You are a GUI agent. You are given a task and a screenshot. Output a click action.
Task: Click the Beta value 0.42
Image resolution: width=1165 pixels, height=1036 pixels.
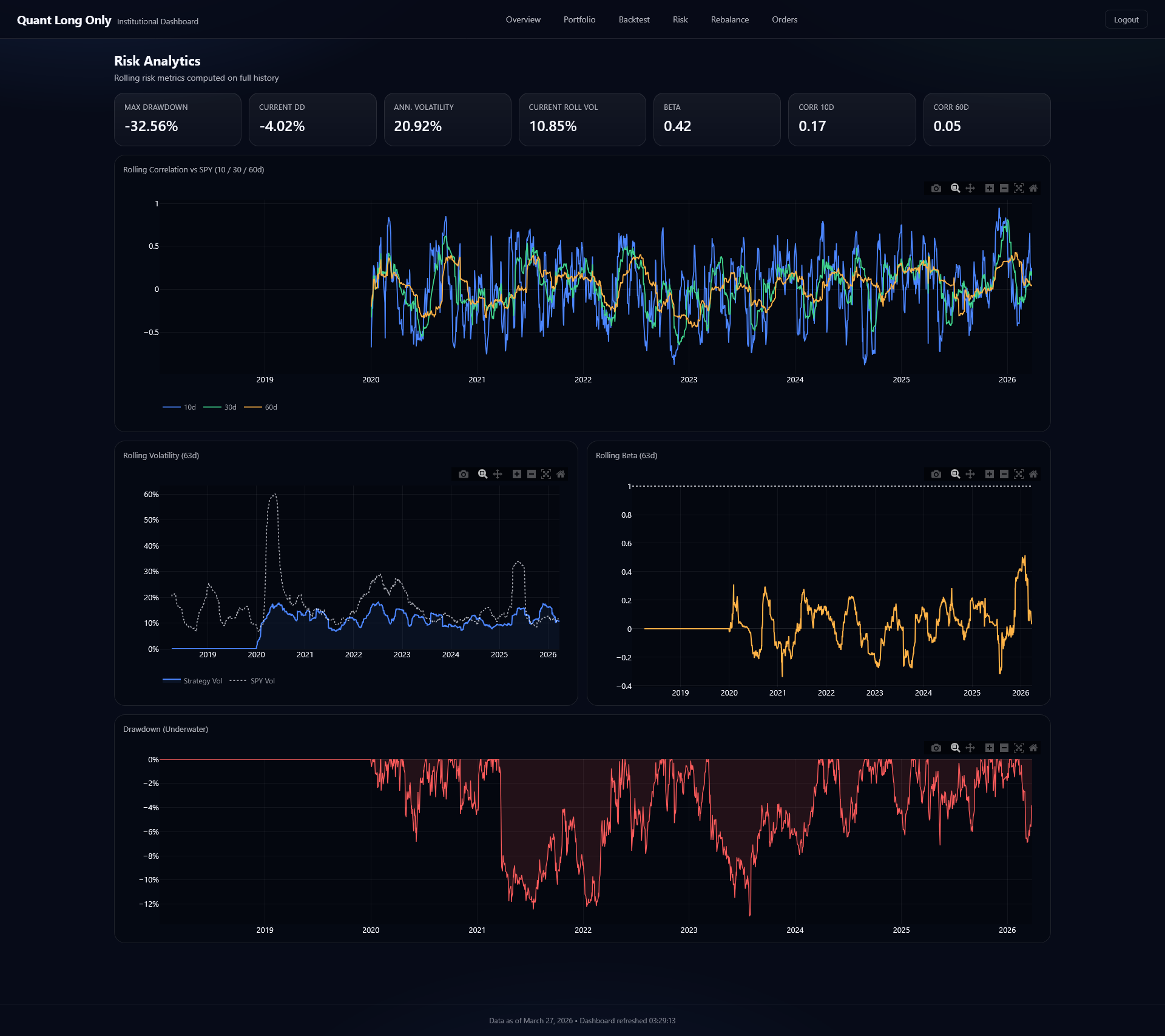(677, 126)
